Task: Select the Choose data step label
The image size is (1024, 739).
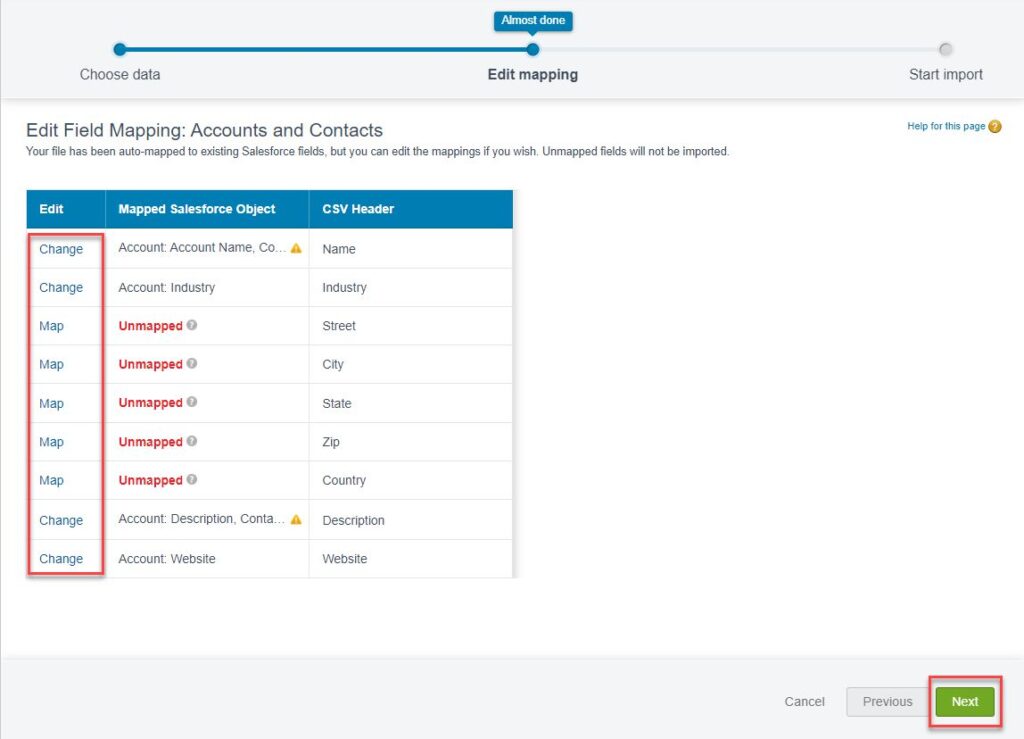Action: [x=120, y=74]
